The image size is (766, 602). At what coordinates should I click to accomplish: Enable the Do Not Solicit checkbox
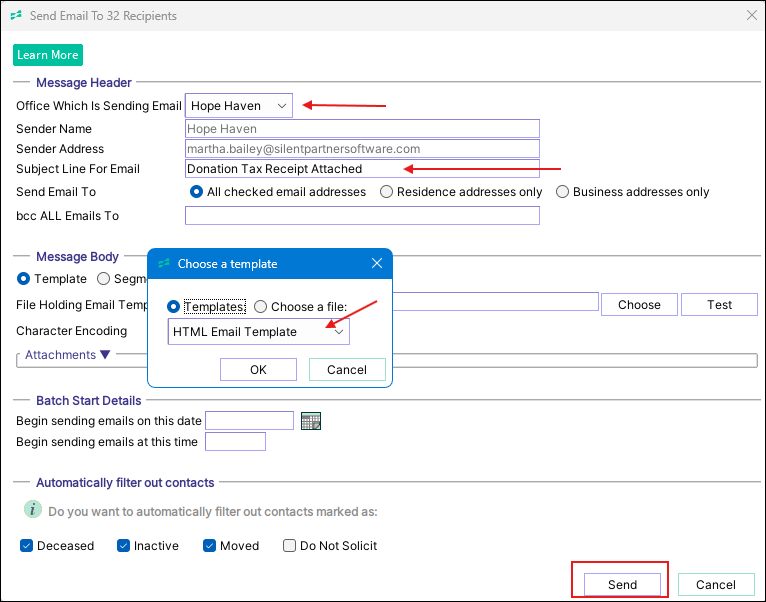(290, 546)
